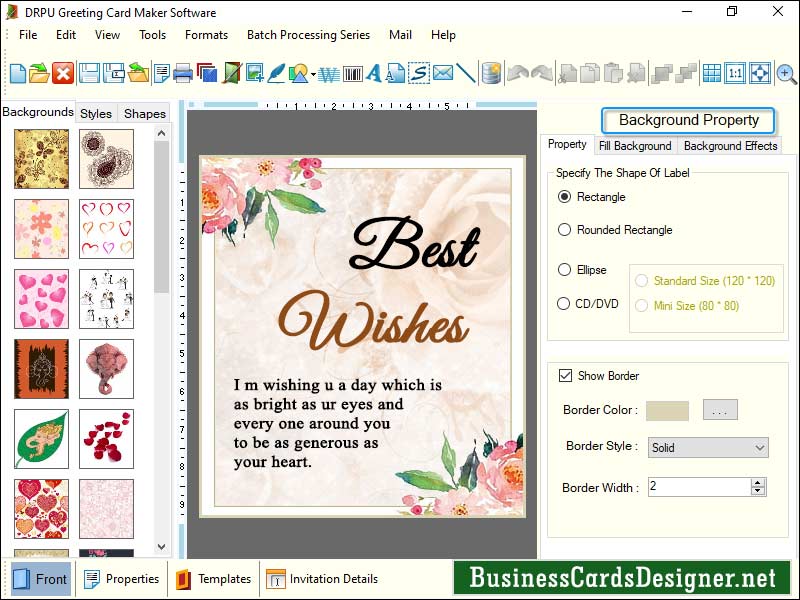800x600 pixels.
Task: Select the Rounded Rectangle shape option
Action: 564,230
